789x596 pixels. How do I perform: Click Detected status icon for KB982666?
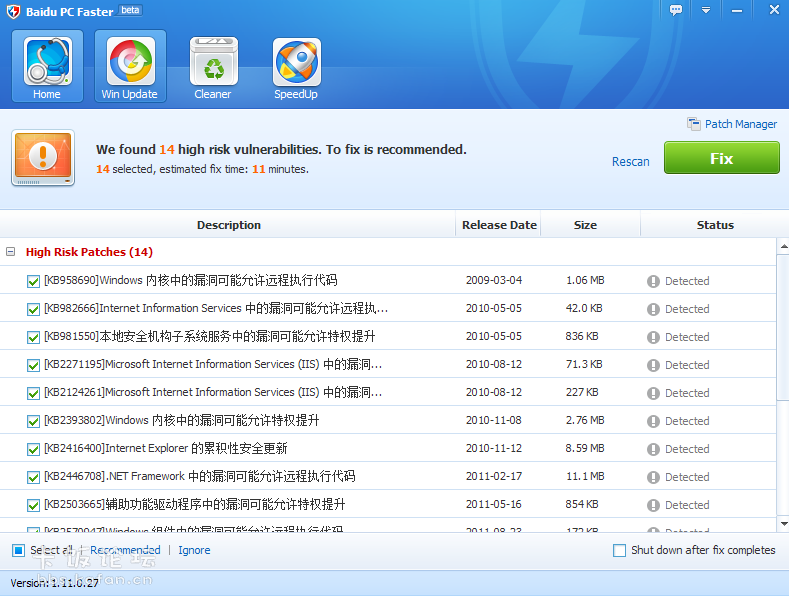tap(653, 309)
